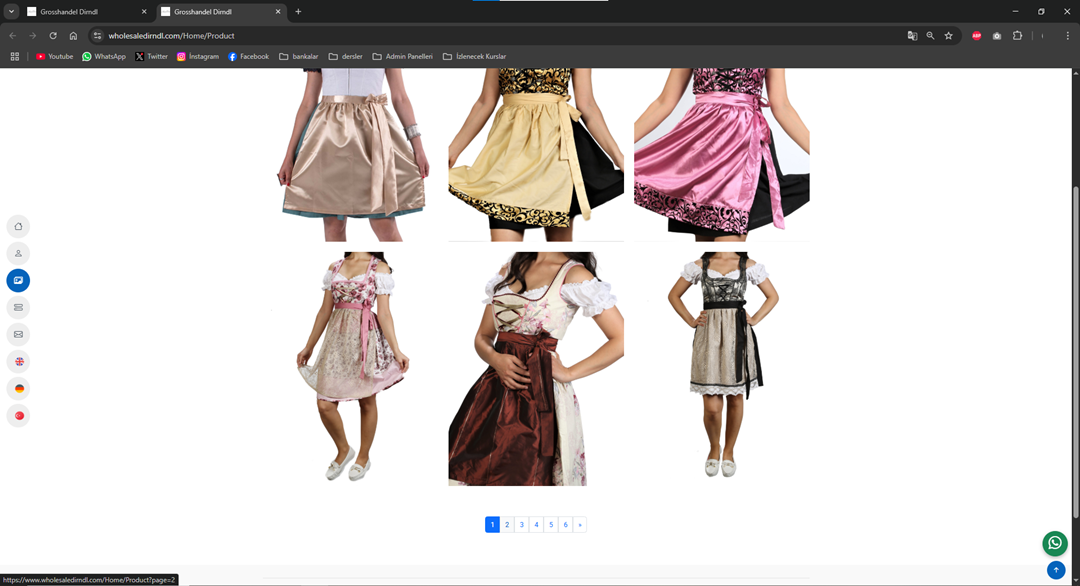The image size is (1080, 586).
Task: Open the Extensions puzzle menu
Action: click(1017, 36)
